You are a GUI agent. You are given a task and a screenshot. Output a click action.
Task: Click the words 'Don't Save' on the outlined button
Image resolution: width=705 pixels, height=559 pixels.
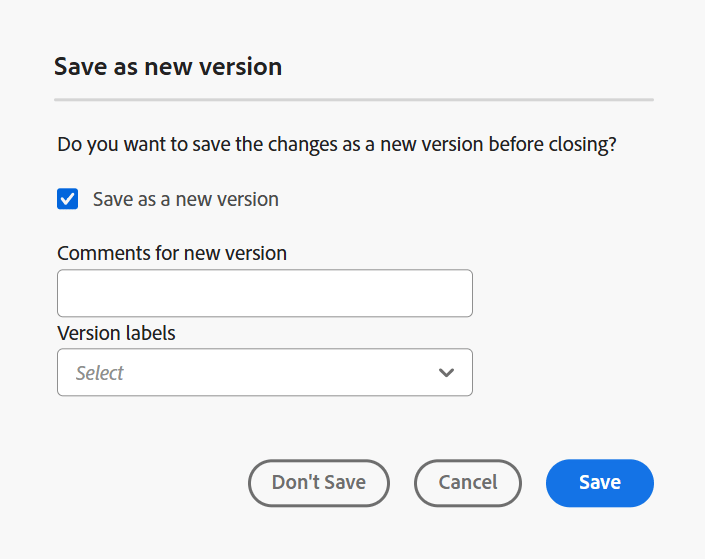(319, 483)
